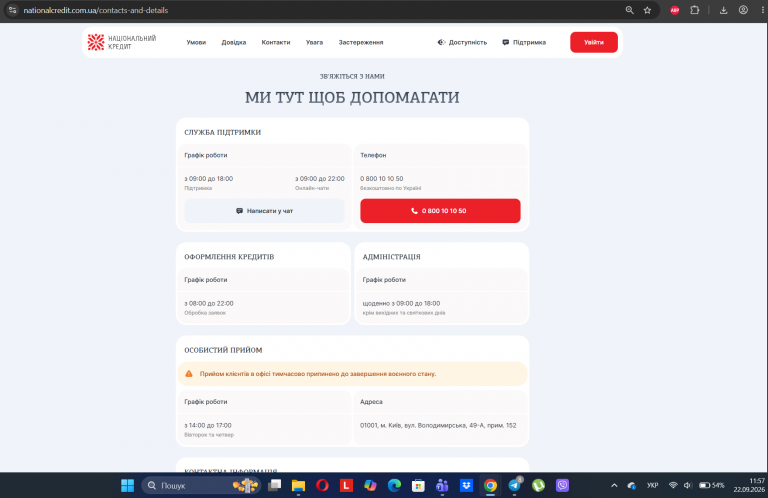Open the Chrome profile avatar icon
The image size is (768, 498).
click(743, 10)
